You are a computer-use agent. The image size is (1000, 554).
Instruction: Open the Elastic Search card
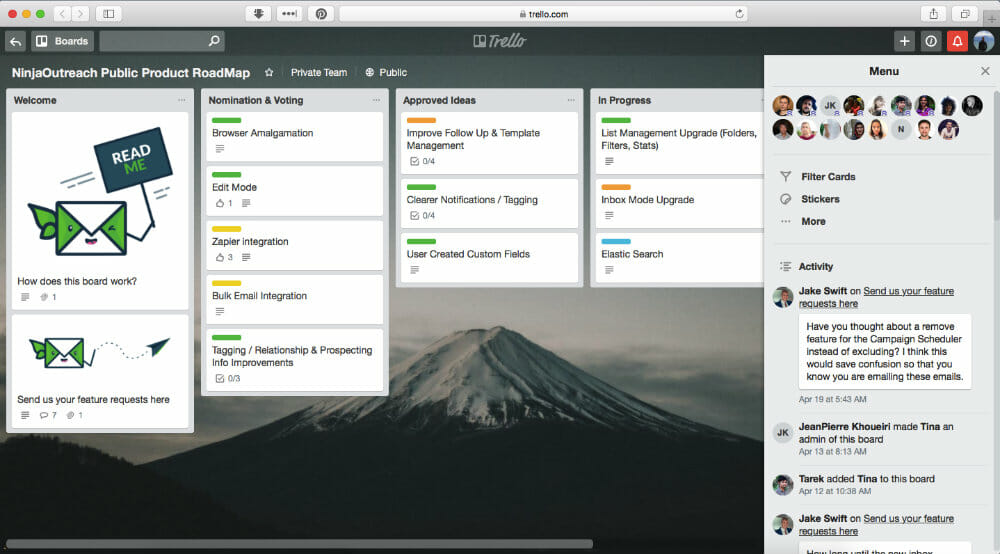point(679,258)
